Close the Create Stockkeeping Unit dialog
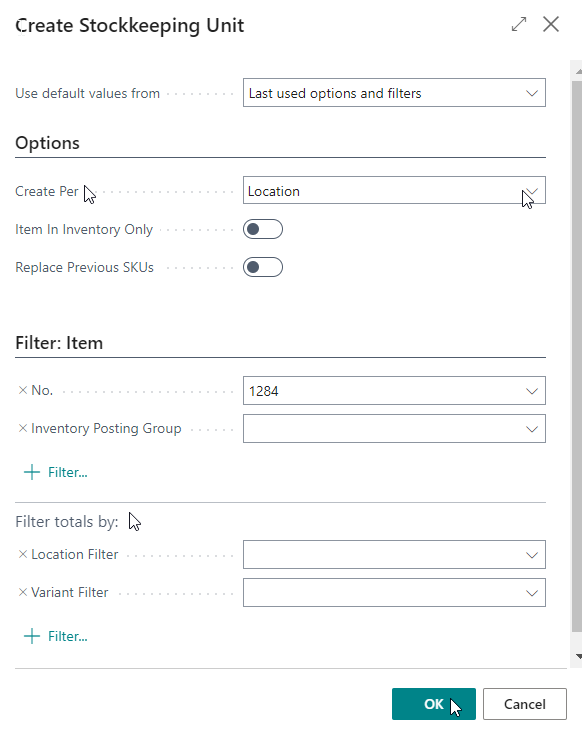Viewport: 582px width, 732px height. tap(551, 24)
